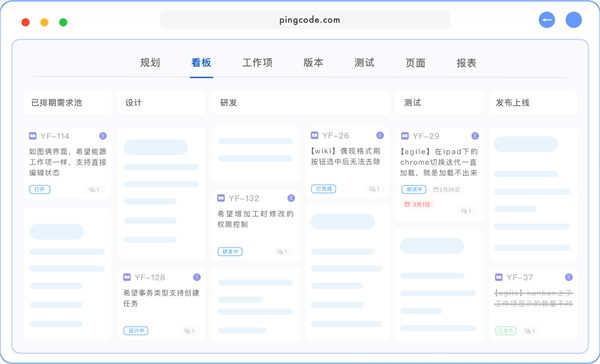
Task: Click the 设计中 status tag on YF-128
Action: (136, 331)
